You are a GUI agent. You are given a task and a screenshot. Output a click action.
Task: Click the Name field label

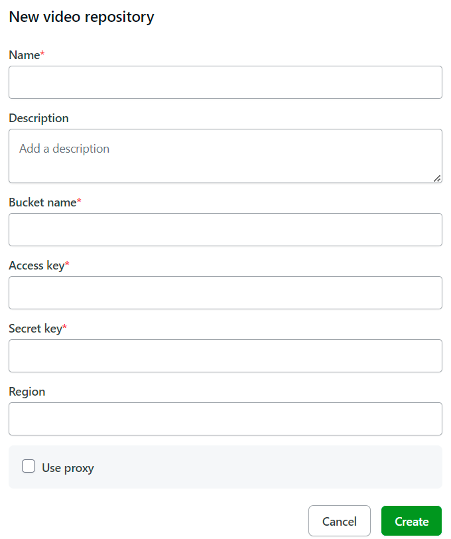pyautogui.click(x=24, y=55)
